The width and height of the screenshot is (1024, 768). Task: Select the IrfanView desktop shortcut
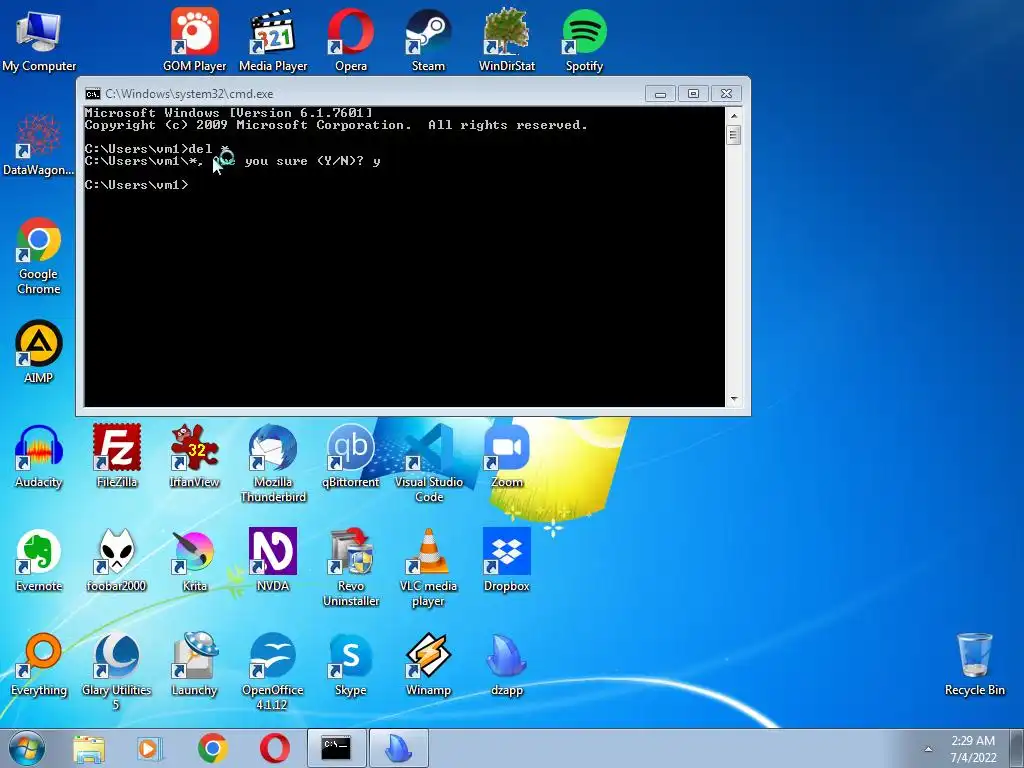195,457
